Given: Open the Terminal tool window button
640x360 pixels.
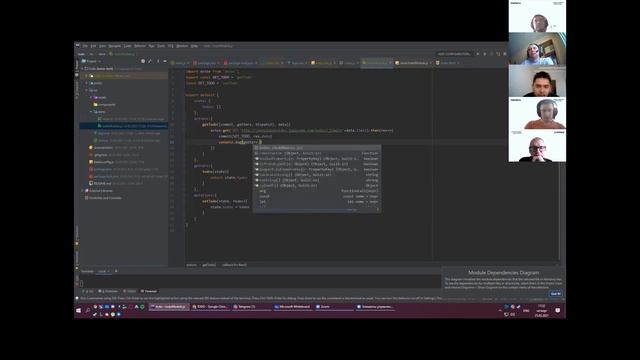Looking at the screenshot, I should click(149, 291).
